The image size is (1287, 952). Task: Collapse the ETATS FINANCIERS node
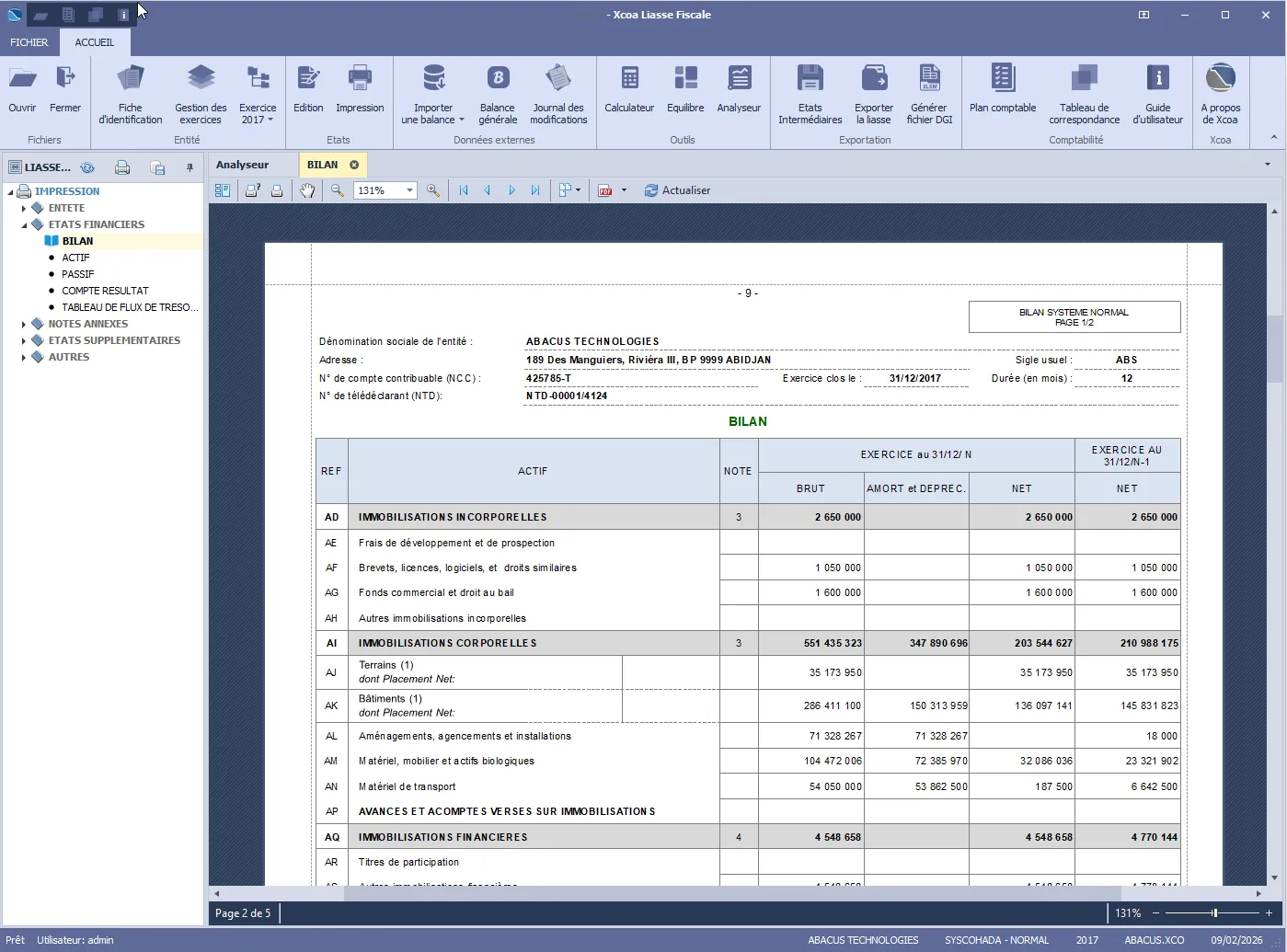(x=24, y=224)
